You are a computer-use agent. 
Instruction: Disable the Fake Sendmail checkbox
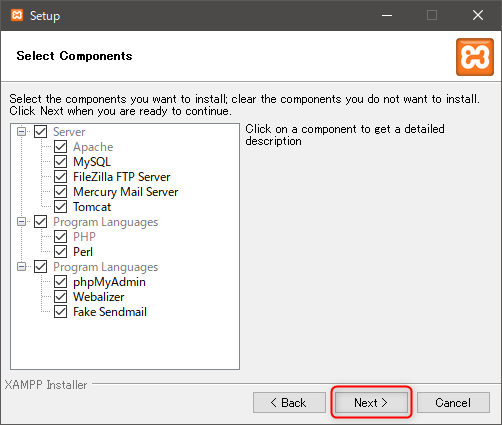(60, 312)
